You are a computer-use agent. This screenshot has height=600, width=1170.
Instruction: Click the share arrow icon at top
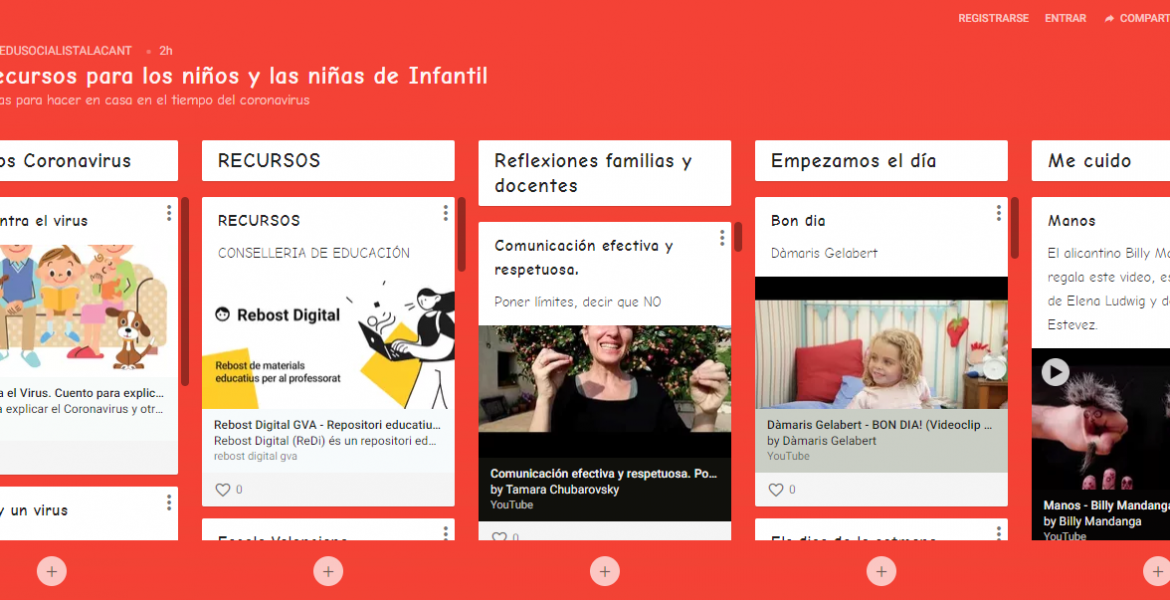pyautogui.click(x=1109, y=19)
